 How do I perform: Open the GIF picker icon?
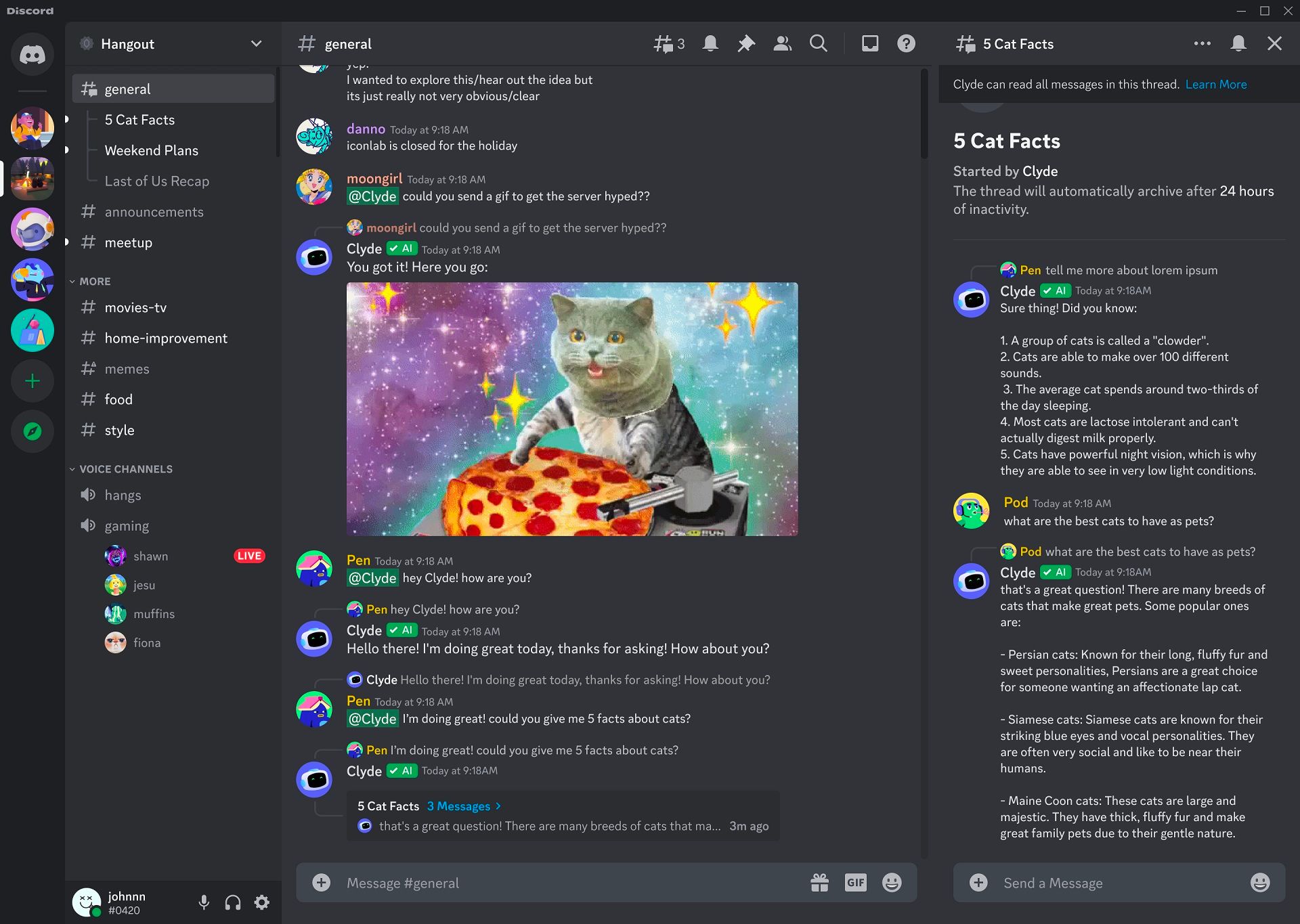[x=854, y=883]
